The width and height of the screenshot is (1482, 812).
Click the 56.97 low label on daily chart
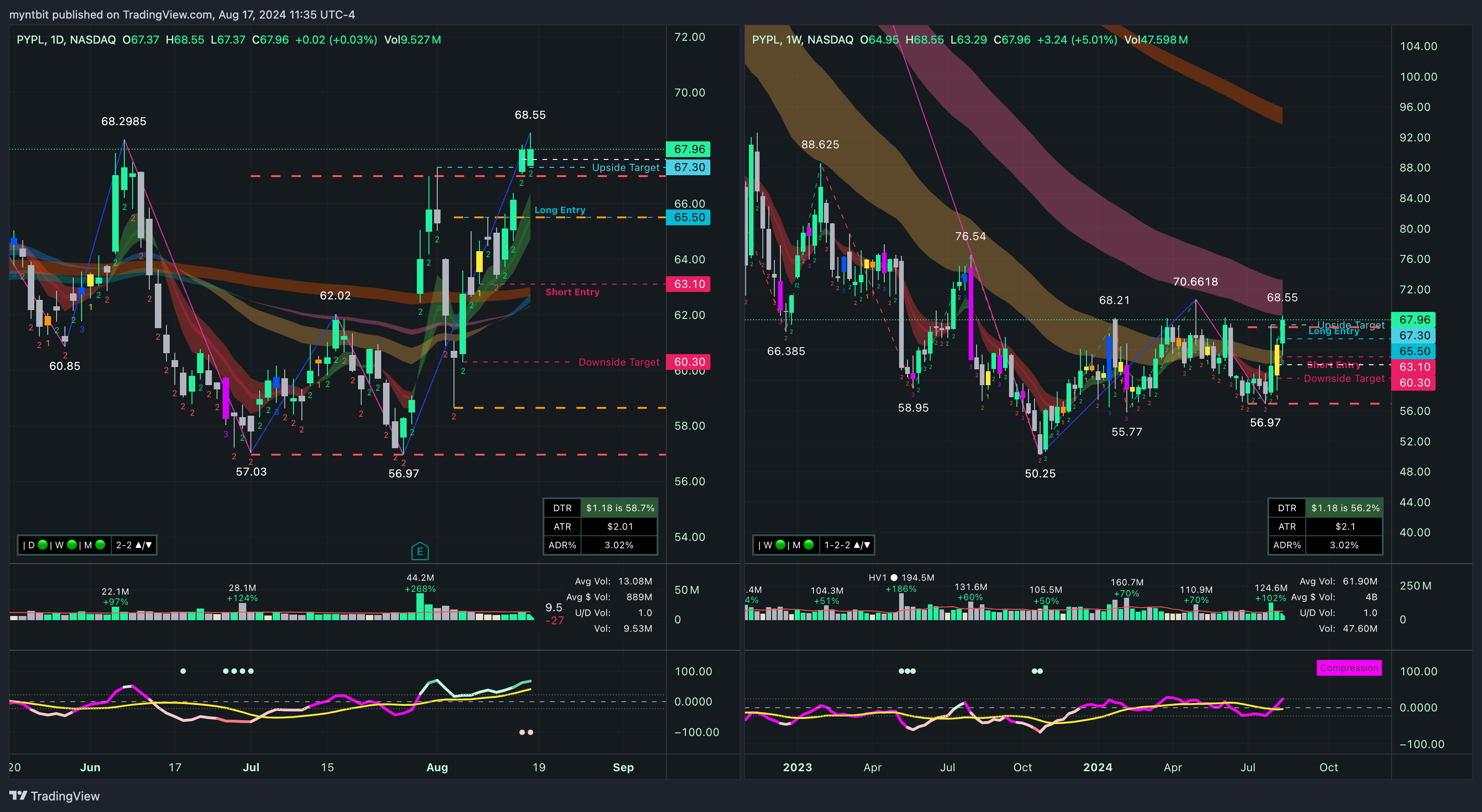(x=403, y=473)
